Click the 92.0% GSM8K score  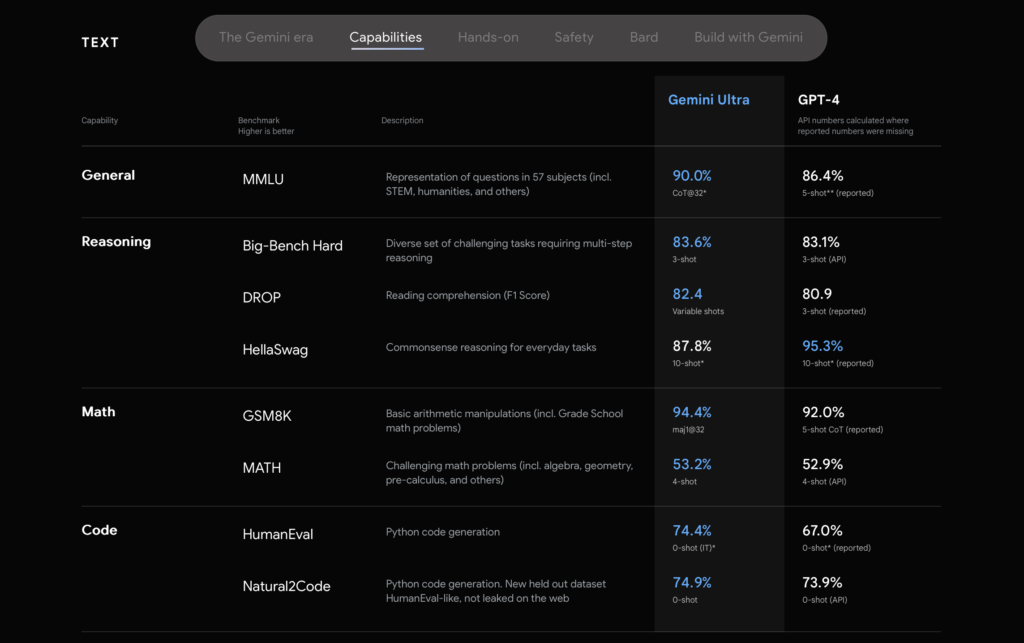point(823,413)
